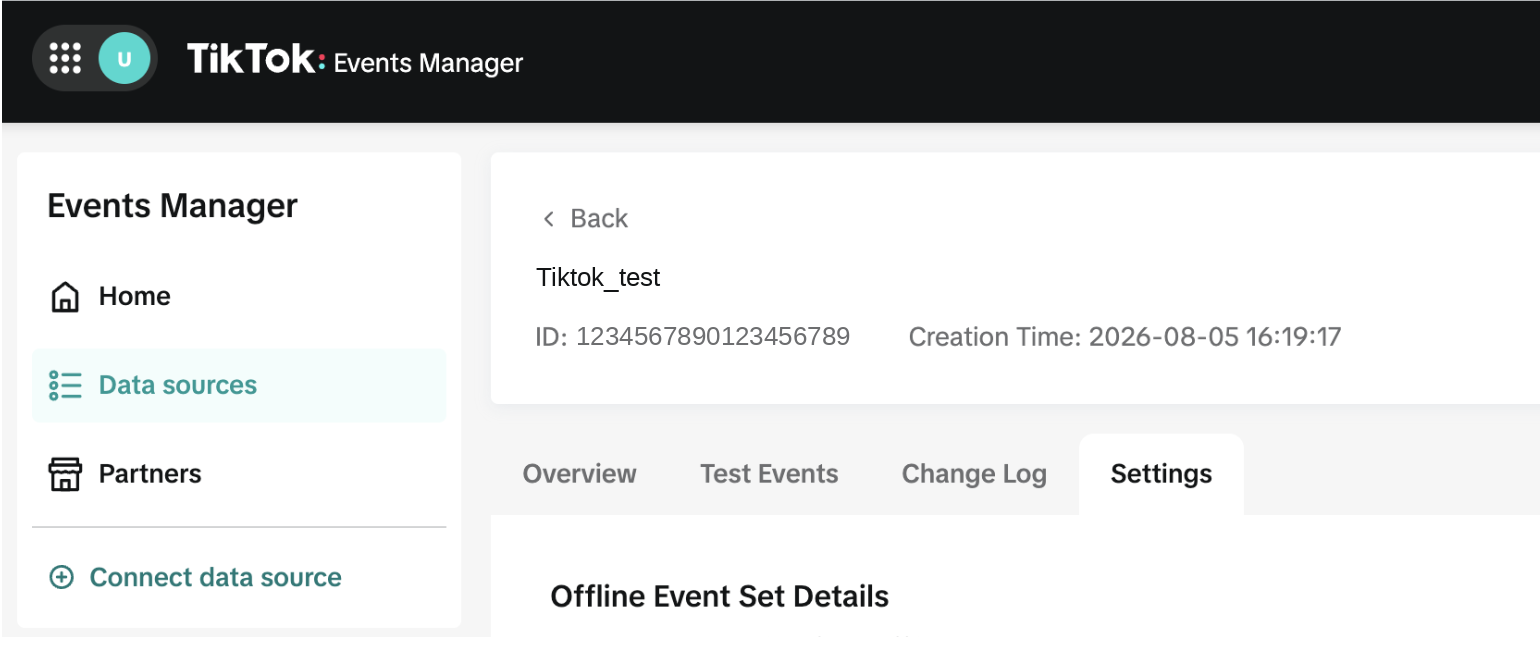Select Data sources in sidebar
Image resolution: width=1540 pixels, height=656 pixels.
[x=239, y=385]
